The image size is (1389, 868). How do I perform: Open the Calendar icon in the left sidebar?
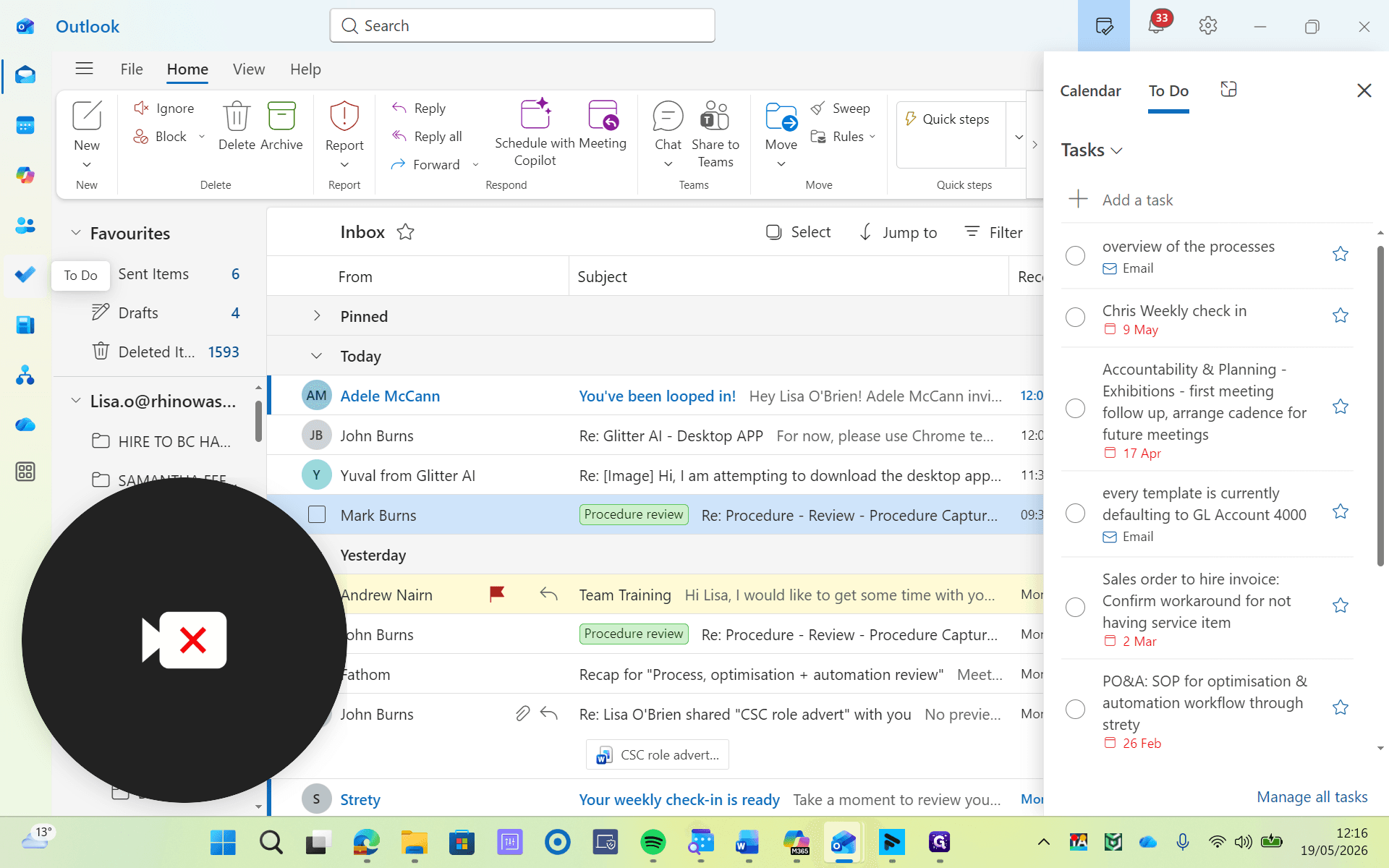pos(25,125)
